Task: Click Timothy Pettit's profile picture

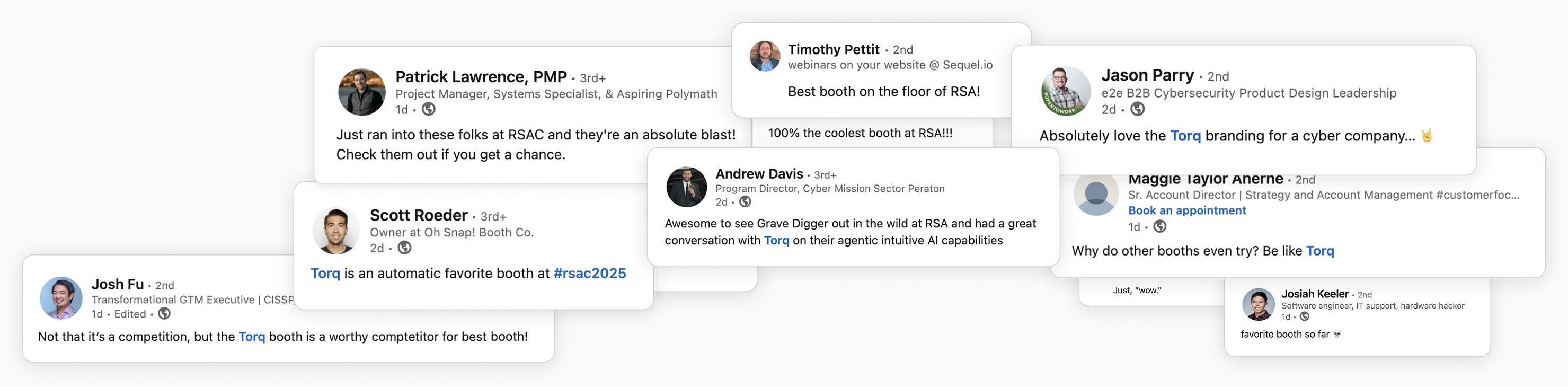Action: tap(765, 57)
